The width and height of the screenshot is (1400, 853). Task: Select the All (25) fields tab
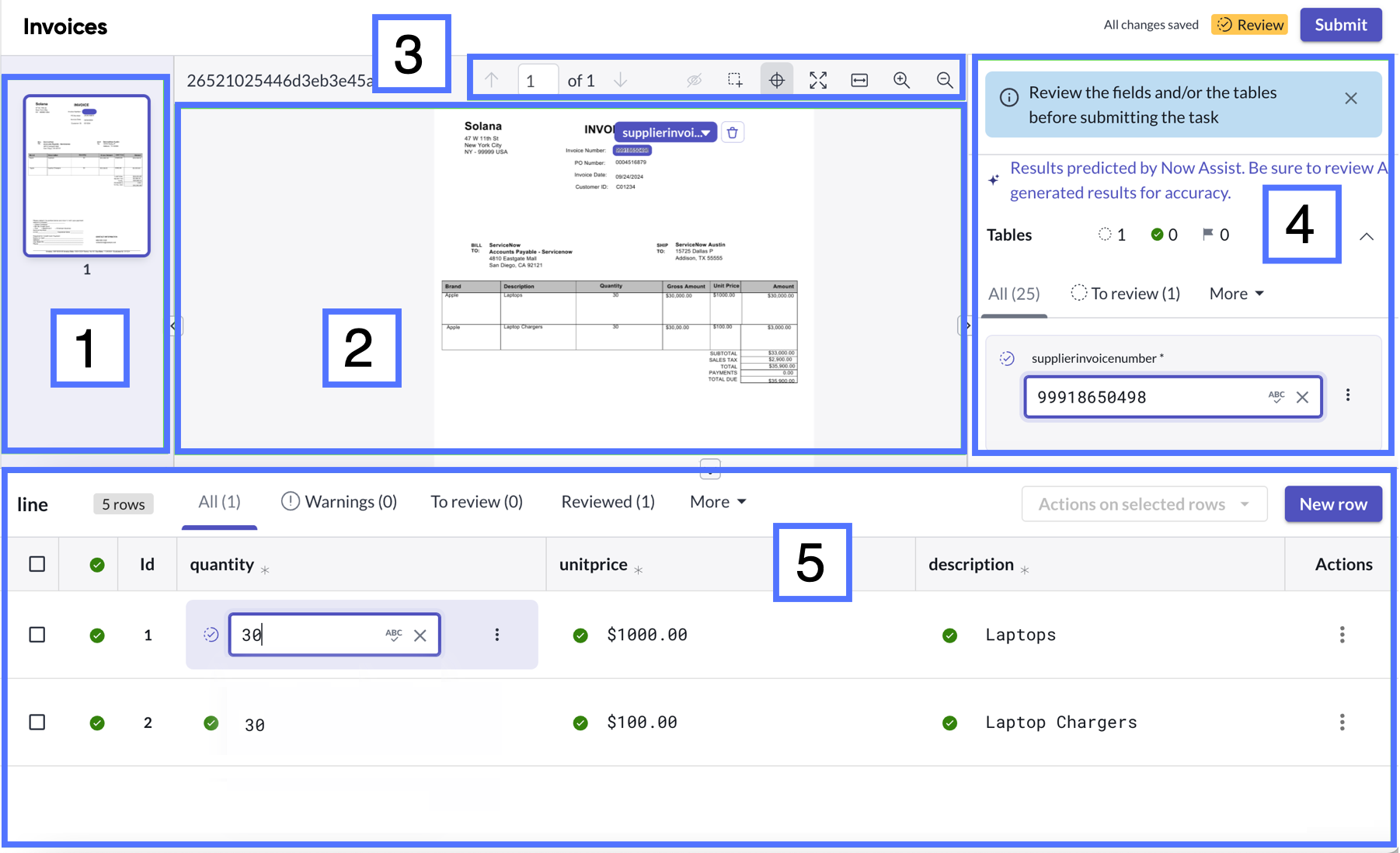pyautogui.click(x=1014, y=294)
